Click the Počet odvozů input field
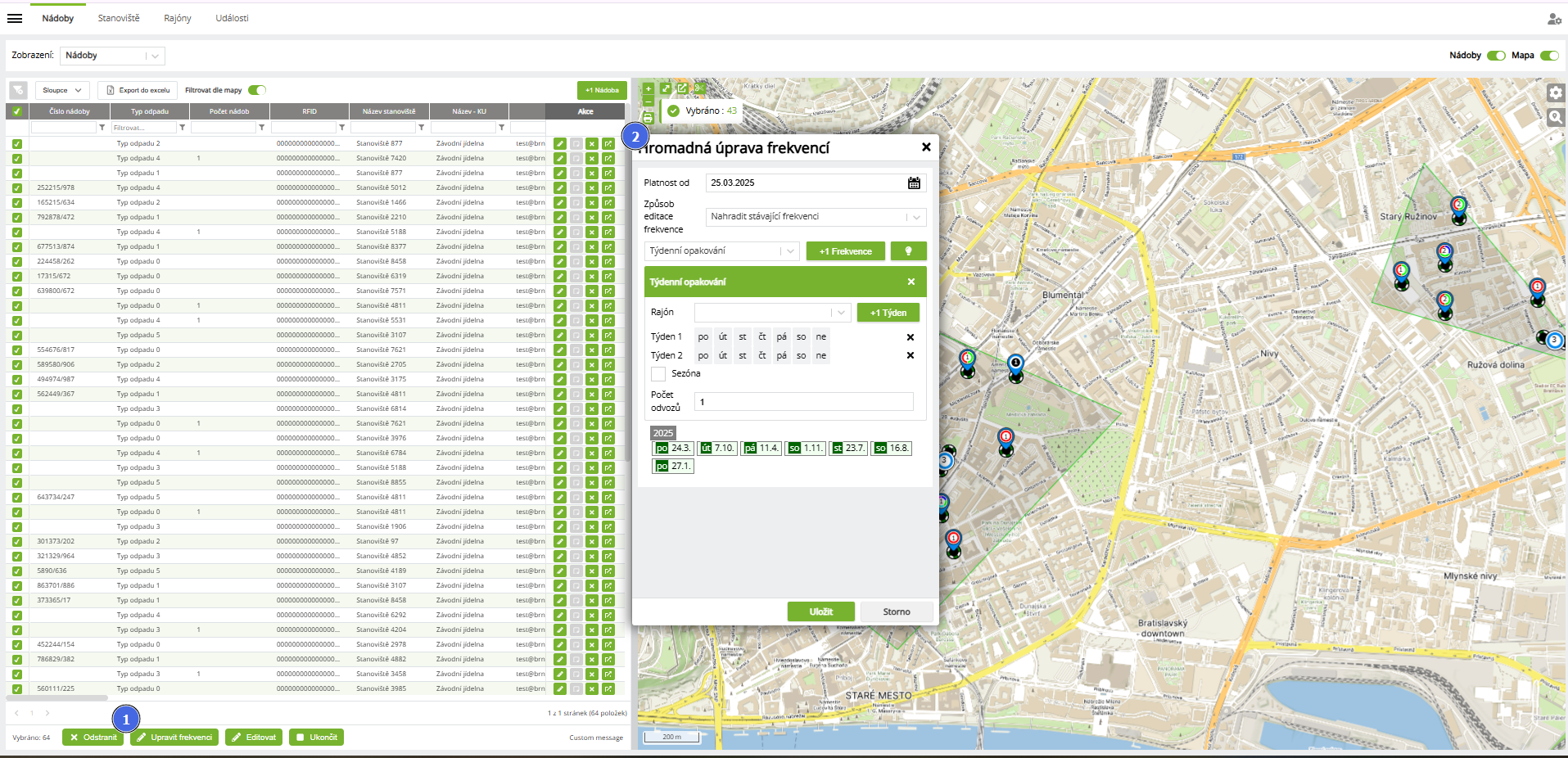Screen dimensions: 1568x758 (803, 402)
